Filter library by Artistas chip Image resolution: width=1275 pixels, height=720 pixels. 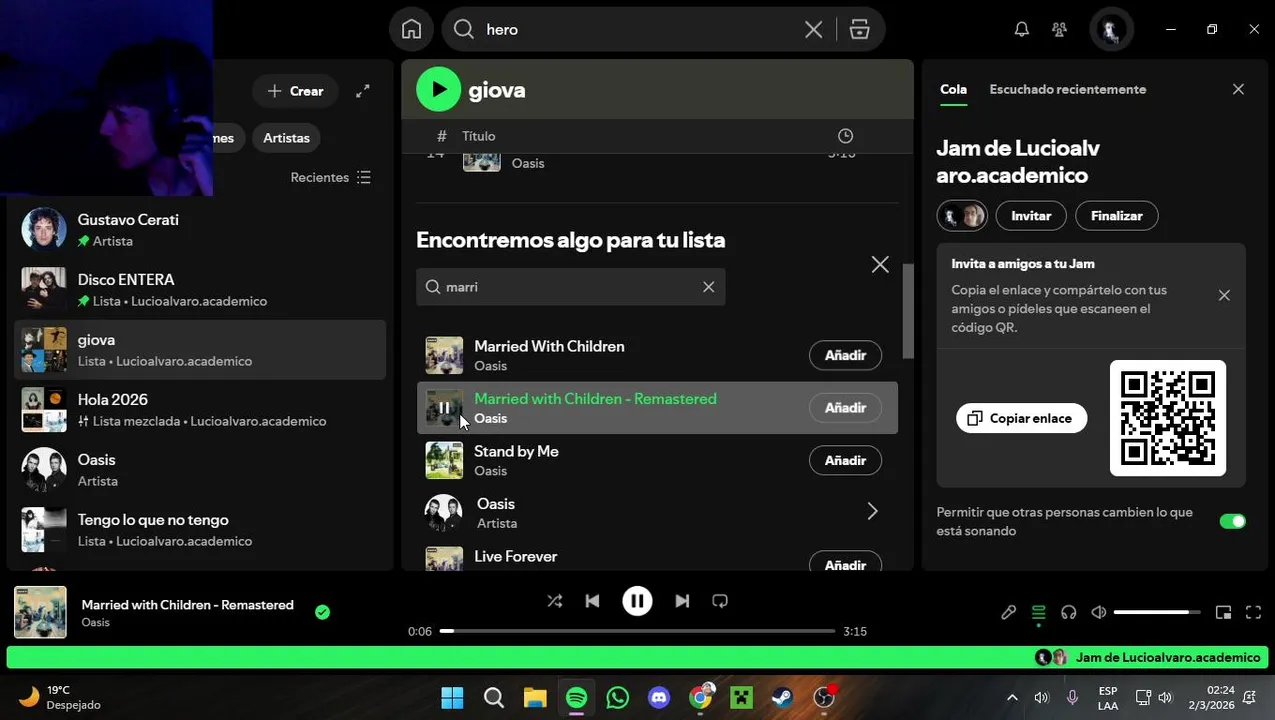coord(286,138)
